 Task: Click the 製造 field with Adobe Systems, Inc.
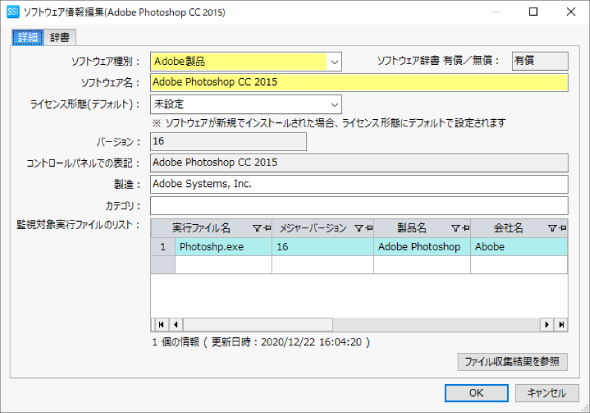359,184
